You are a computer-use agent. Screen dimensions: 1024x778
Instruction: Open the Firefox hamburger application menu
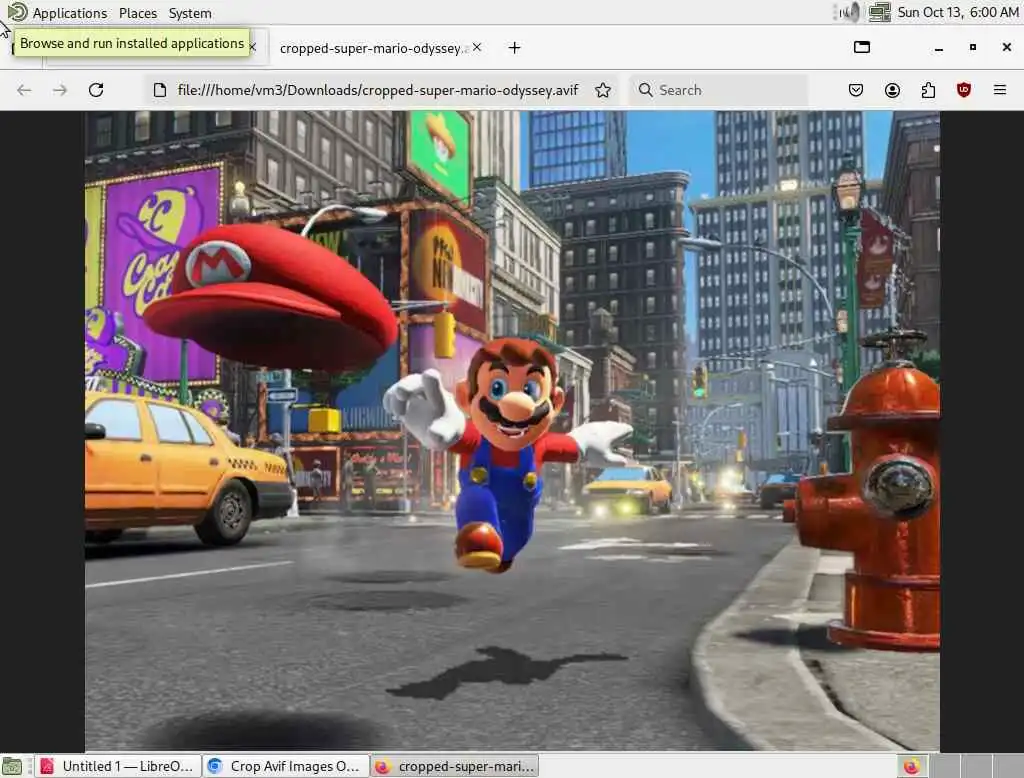(x=1000, y=90)
